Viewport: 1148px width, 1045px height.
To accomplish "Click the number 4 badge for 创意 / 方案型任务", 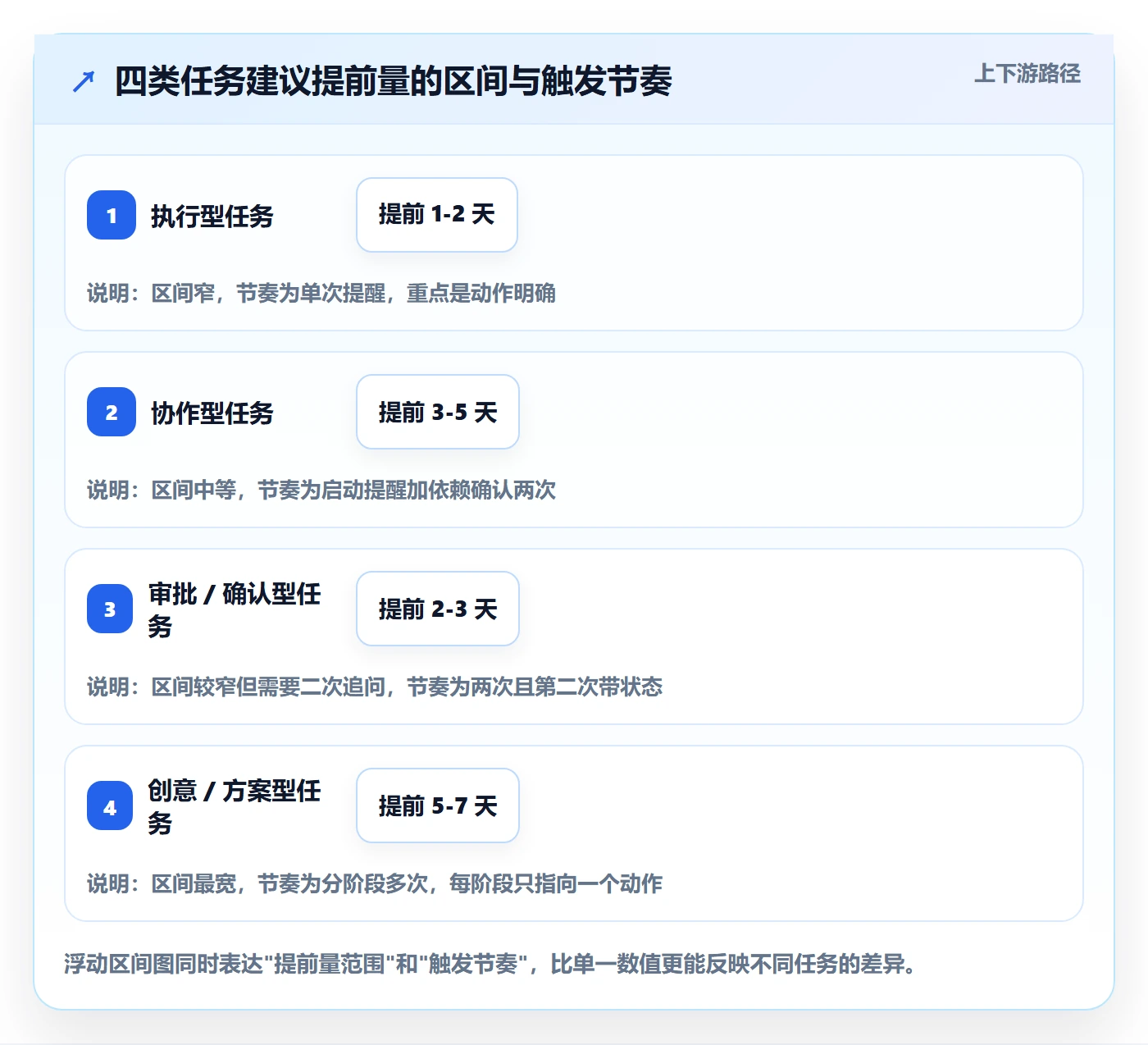I will coord(110,805).
